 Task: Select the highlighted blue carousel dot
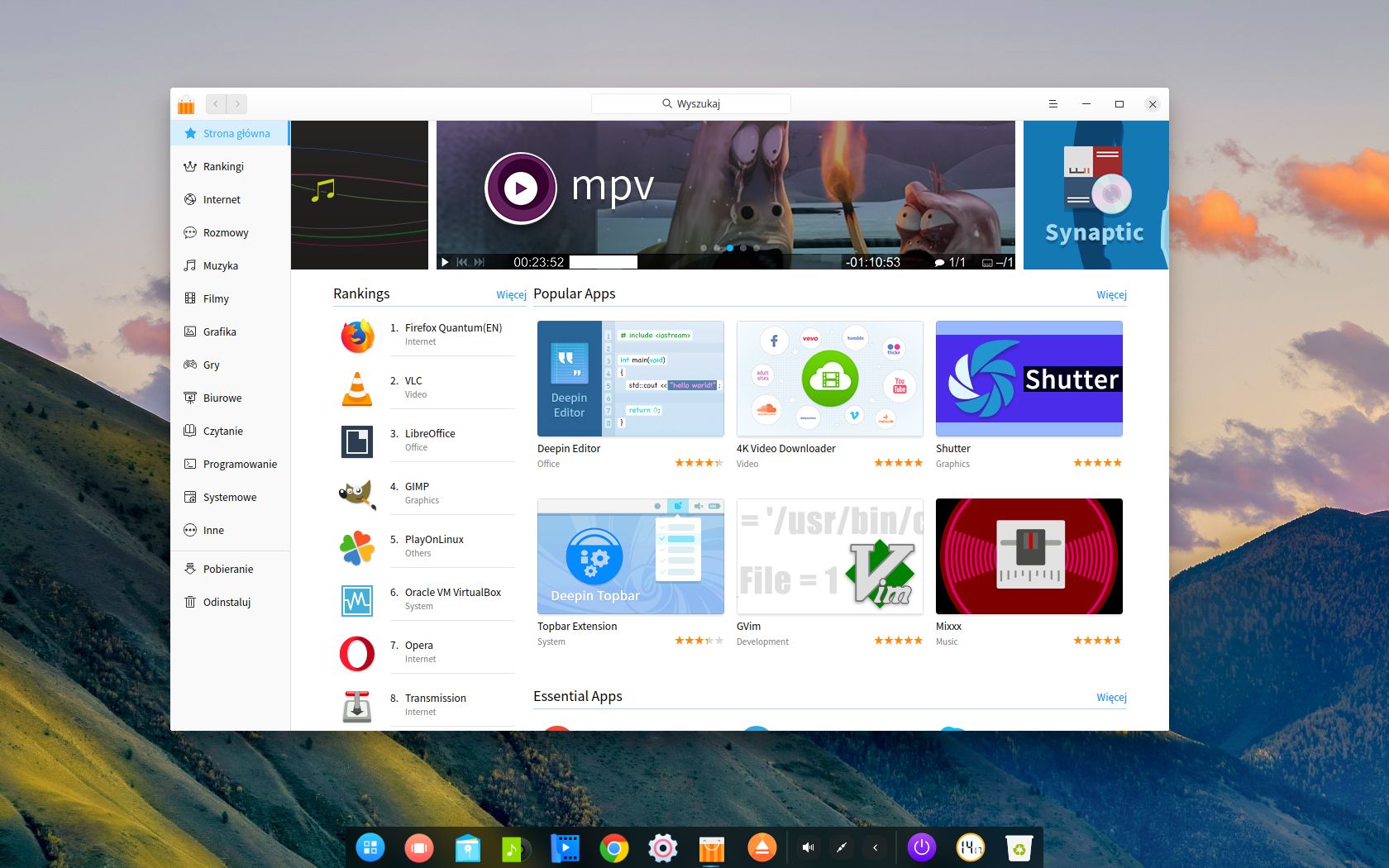[x=730, y=248]
